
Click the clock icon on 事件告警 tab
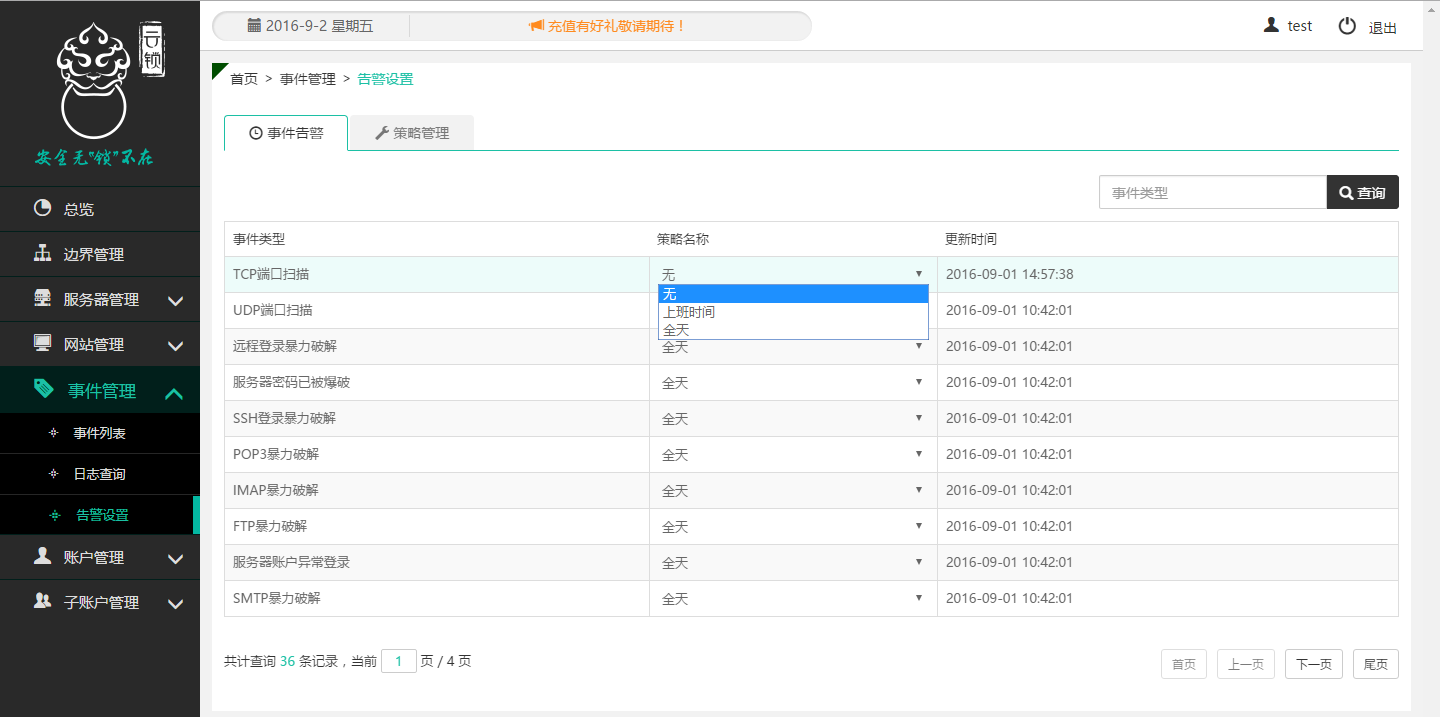point(255,133)
